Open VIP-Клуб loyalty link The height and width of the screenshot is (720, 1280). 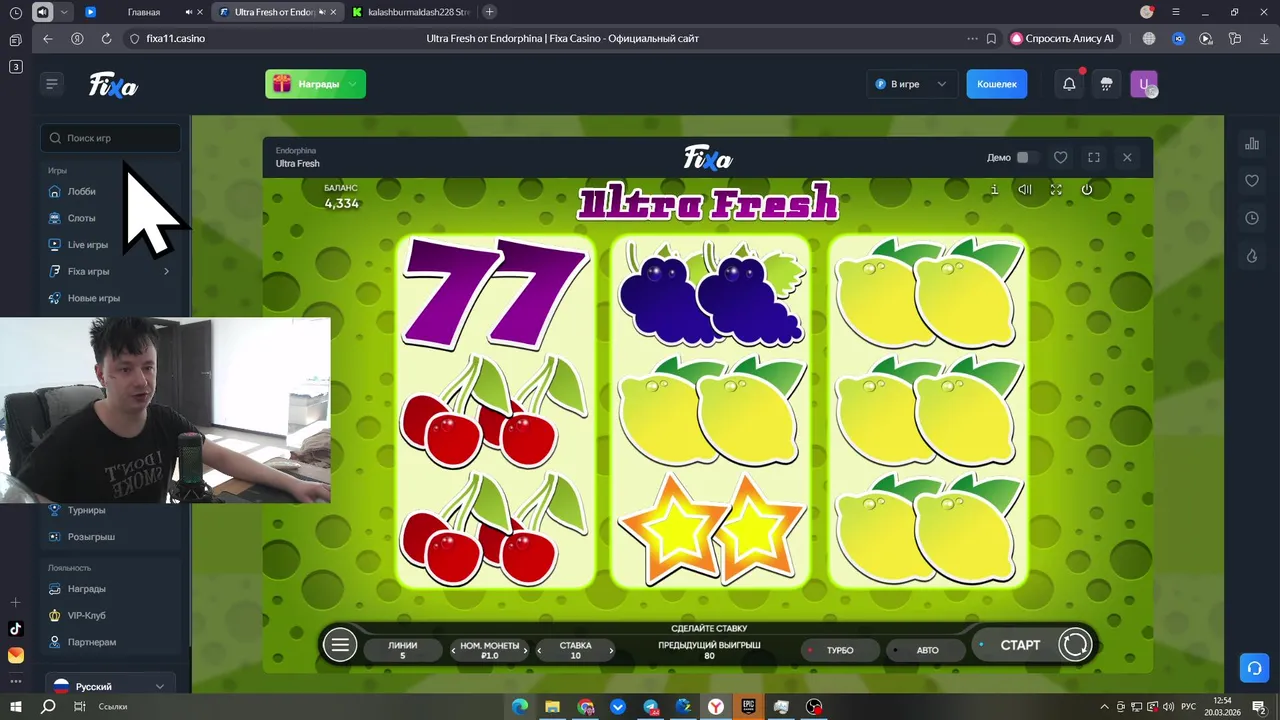tap(86, 616)
